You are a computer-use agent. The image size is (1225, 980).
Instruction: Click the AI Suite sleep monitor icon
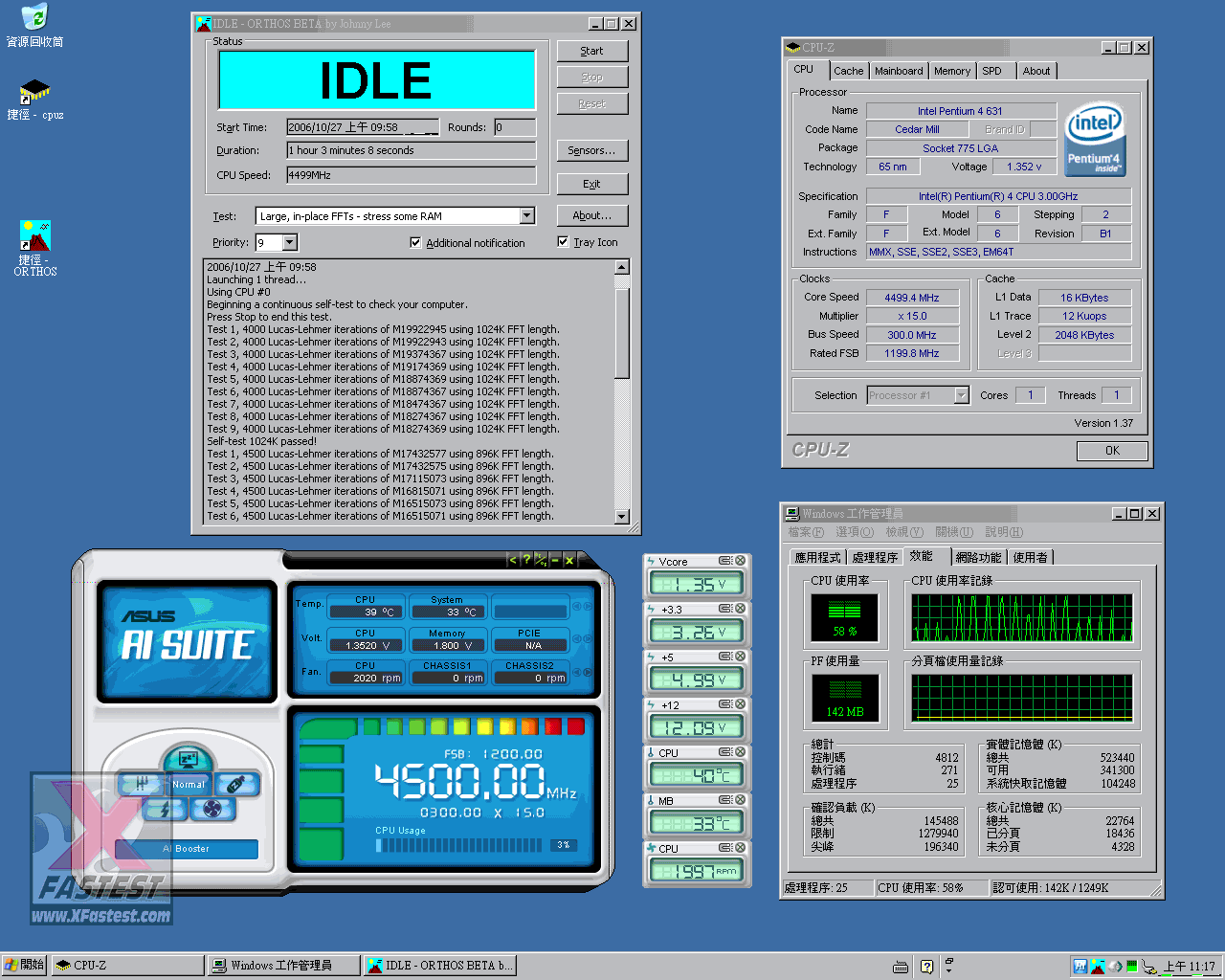[188, 760]
